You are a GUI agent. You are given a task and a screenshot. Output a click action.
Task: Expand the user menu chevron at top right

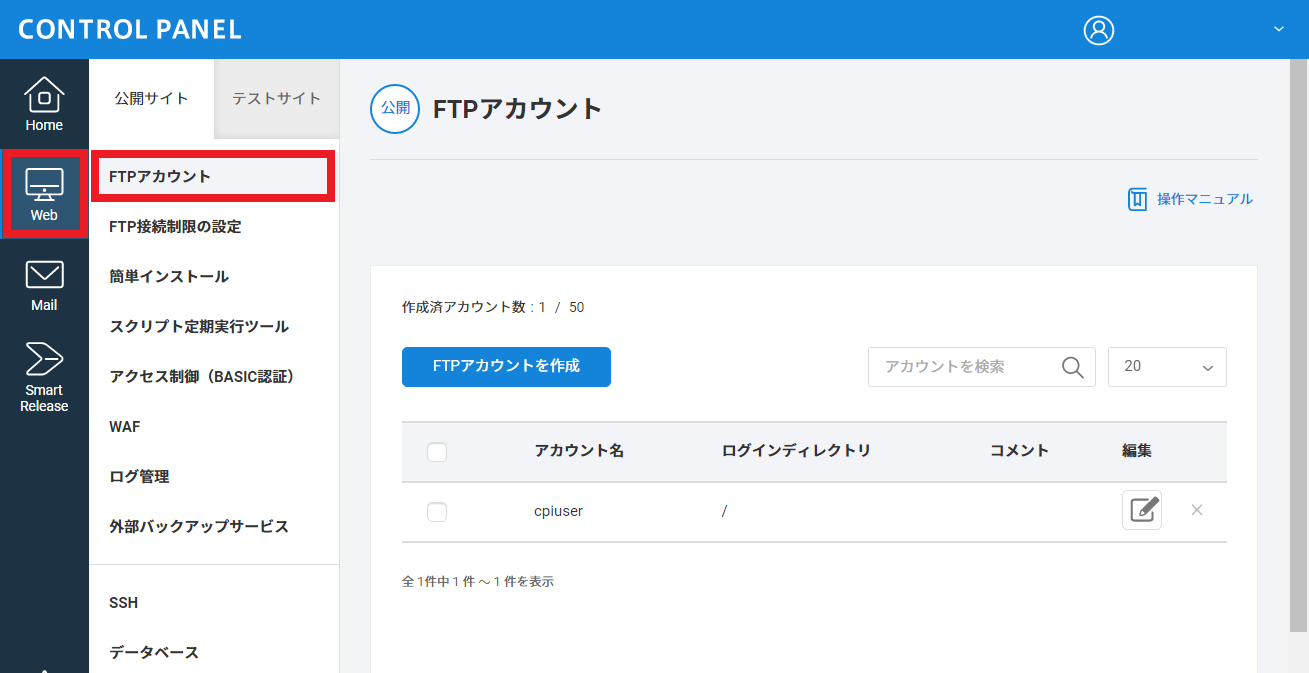point(1278,30)
